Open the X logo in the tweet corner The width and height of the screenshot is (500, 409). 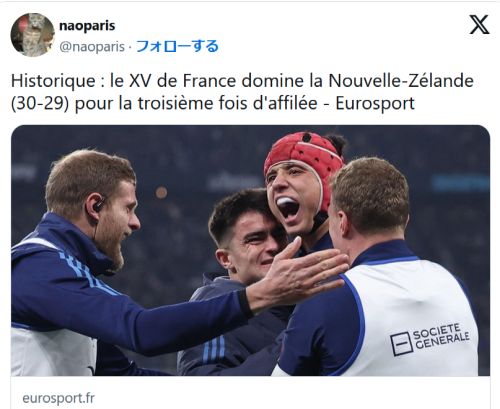(479, 25)
